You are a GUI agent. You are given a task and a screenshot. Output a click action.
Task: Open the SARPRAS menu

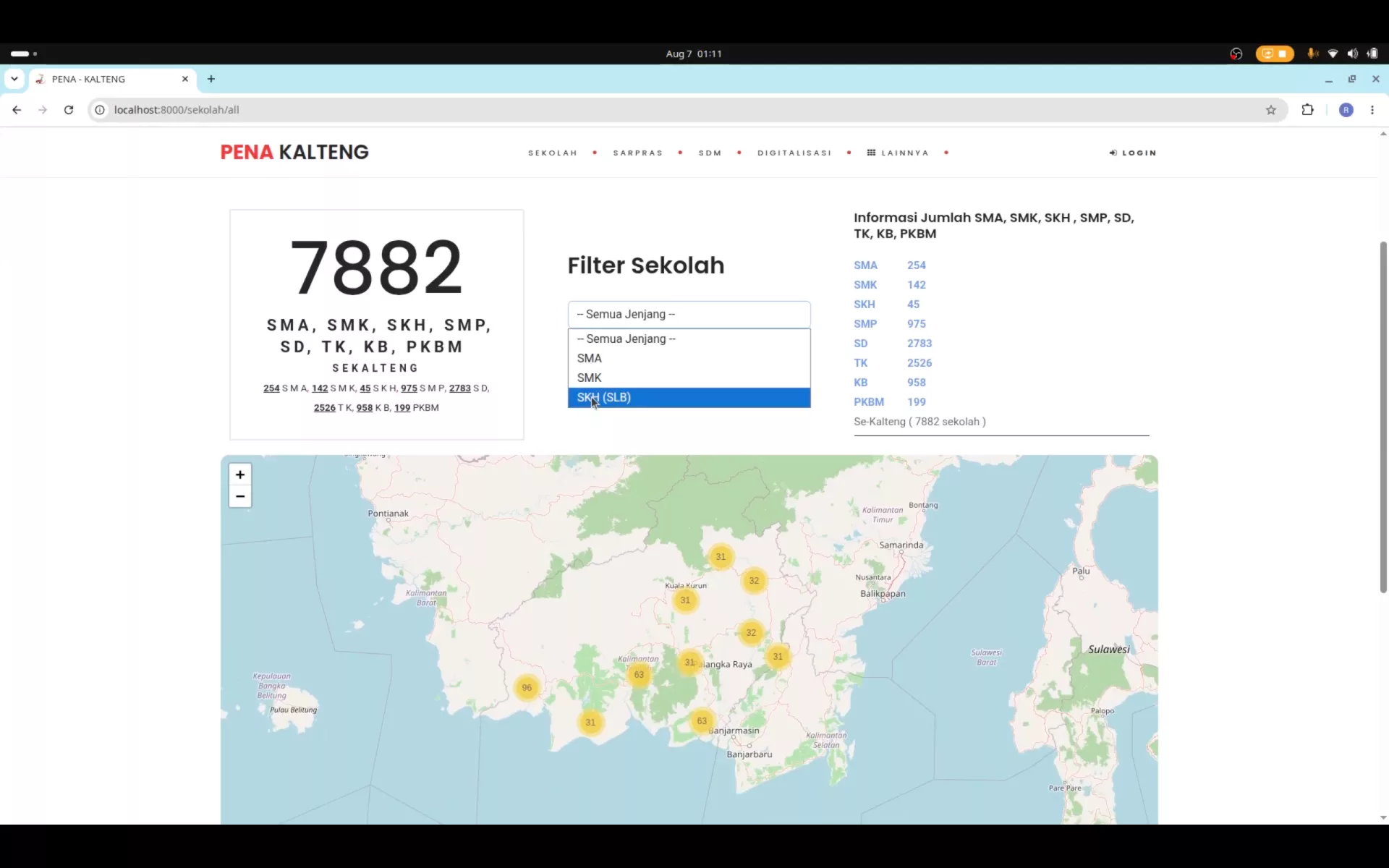pyautogui.click(x=638, y=153)
